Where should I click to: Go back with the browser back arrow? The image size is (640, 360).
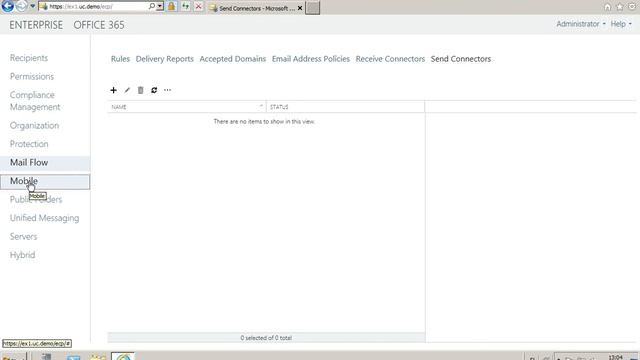pos(8,6)
